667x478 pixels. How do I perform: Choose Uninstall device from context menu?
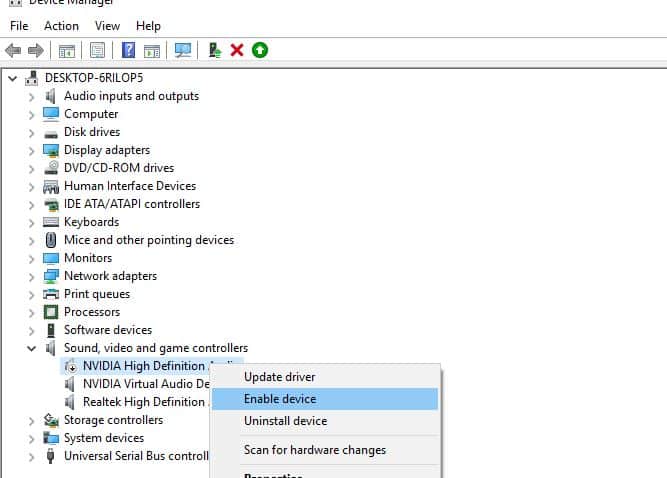(x=325, y=421)
